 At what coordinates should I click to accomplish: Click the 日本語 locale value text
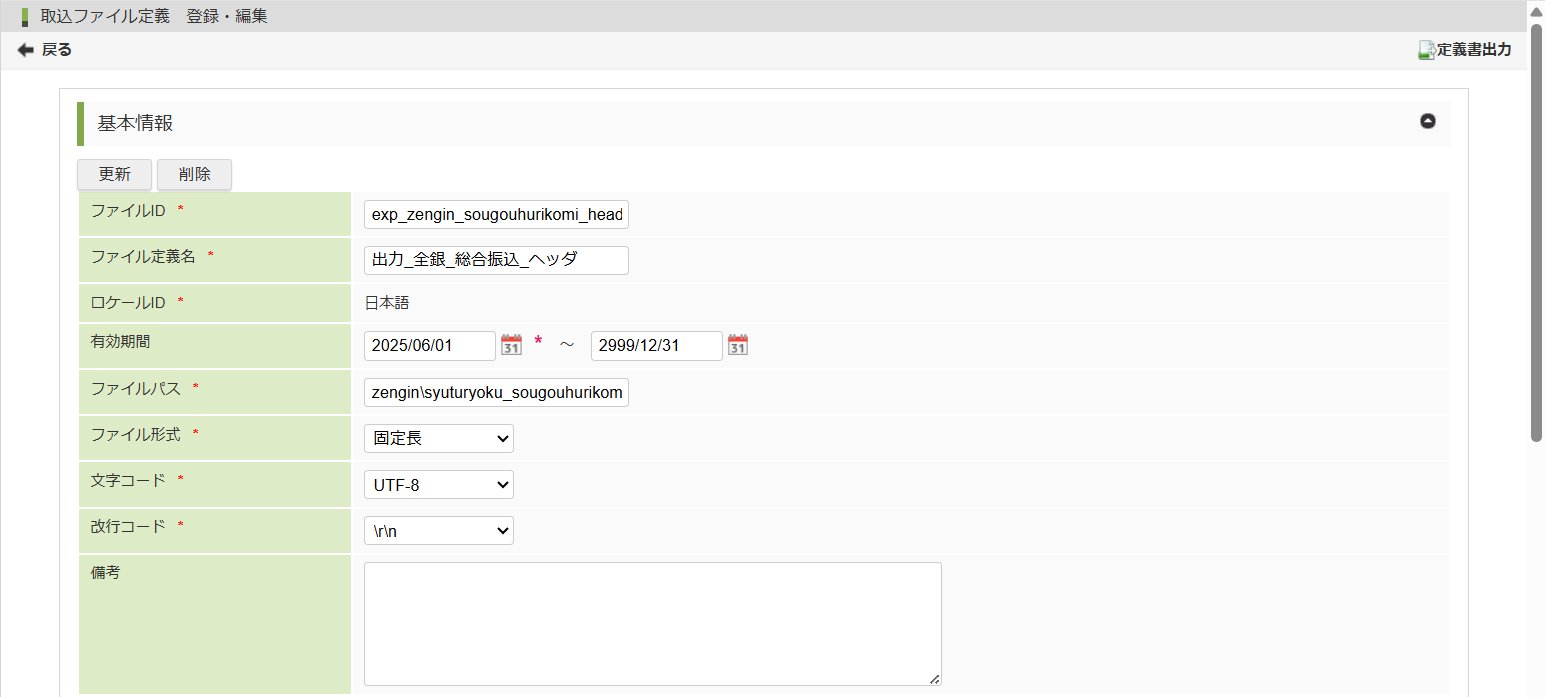pos(386,303)
